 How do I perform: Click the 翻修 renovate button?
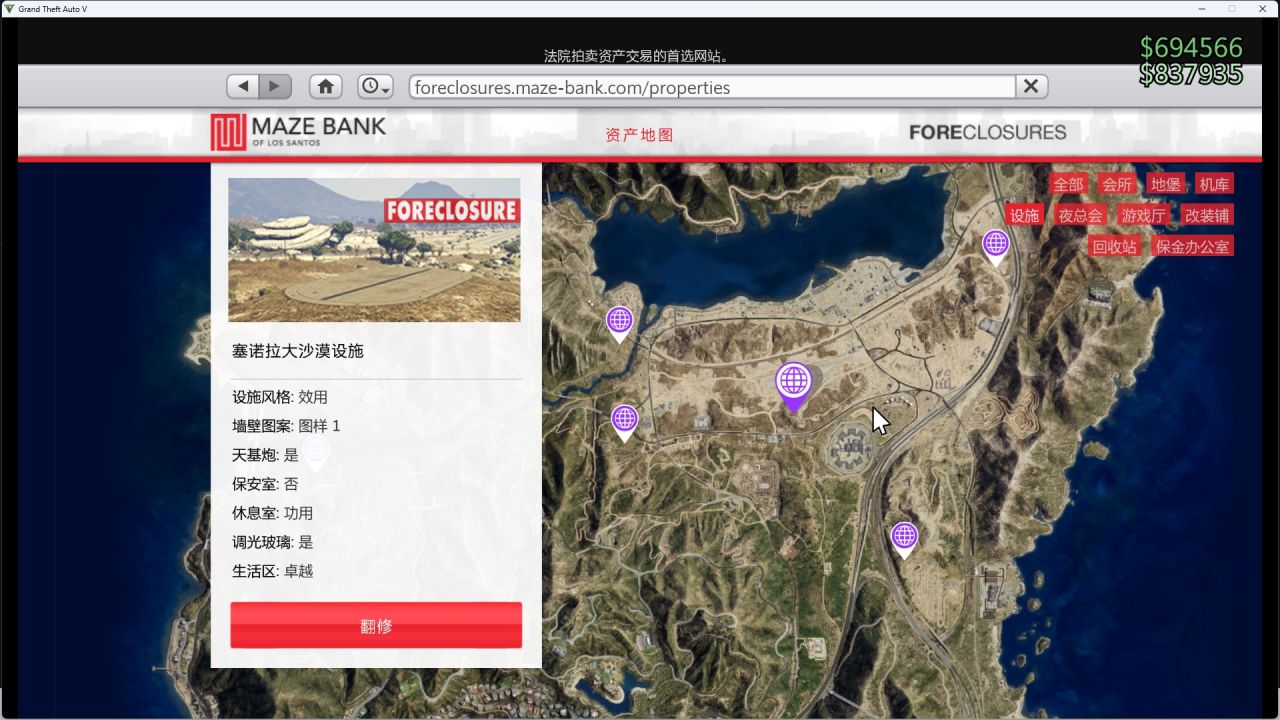click(x=376, y=626)
